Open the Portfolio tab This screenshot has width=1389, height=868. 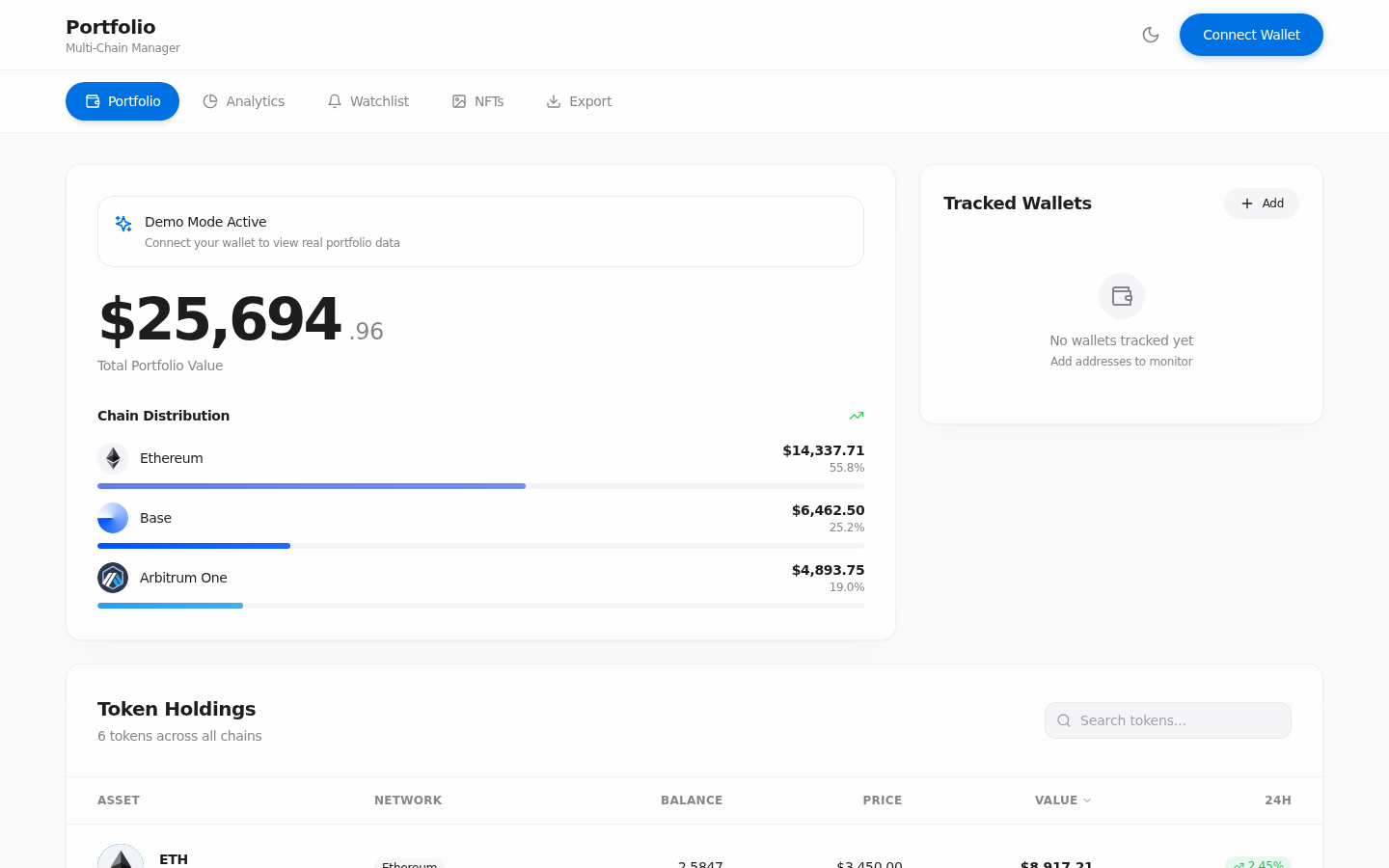[x=123, y=100]
